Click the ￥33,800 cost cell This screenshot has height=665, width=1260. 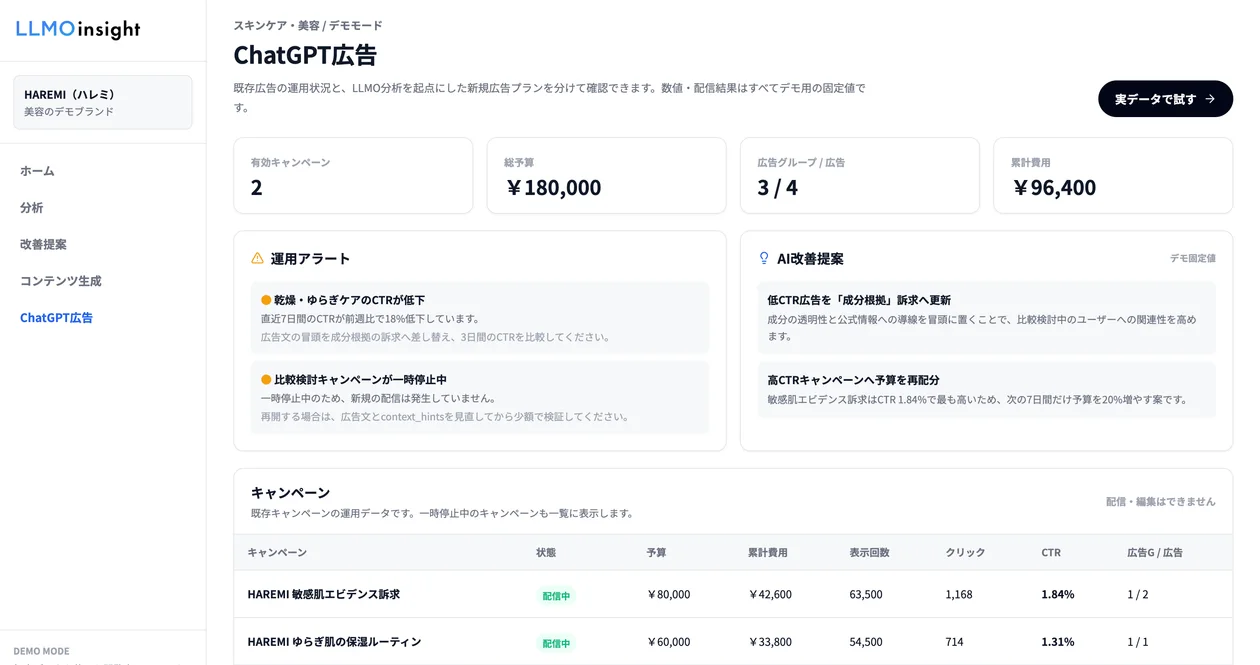[x=770, y=642]
